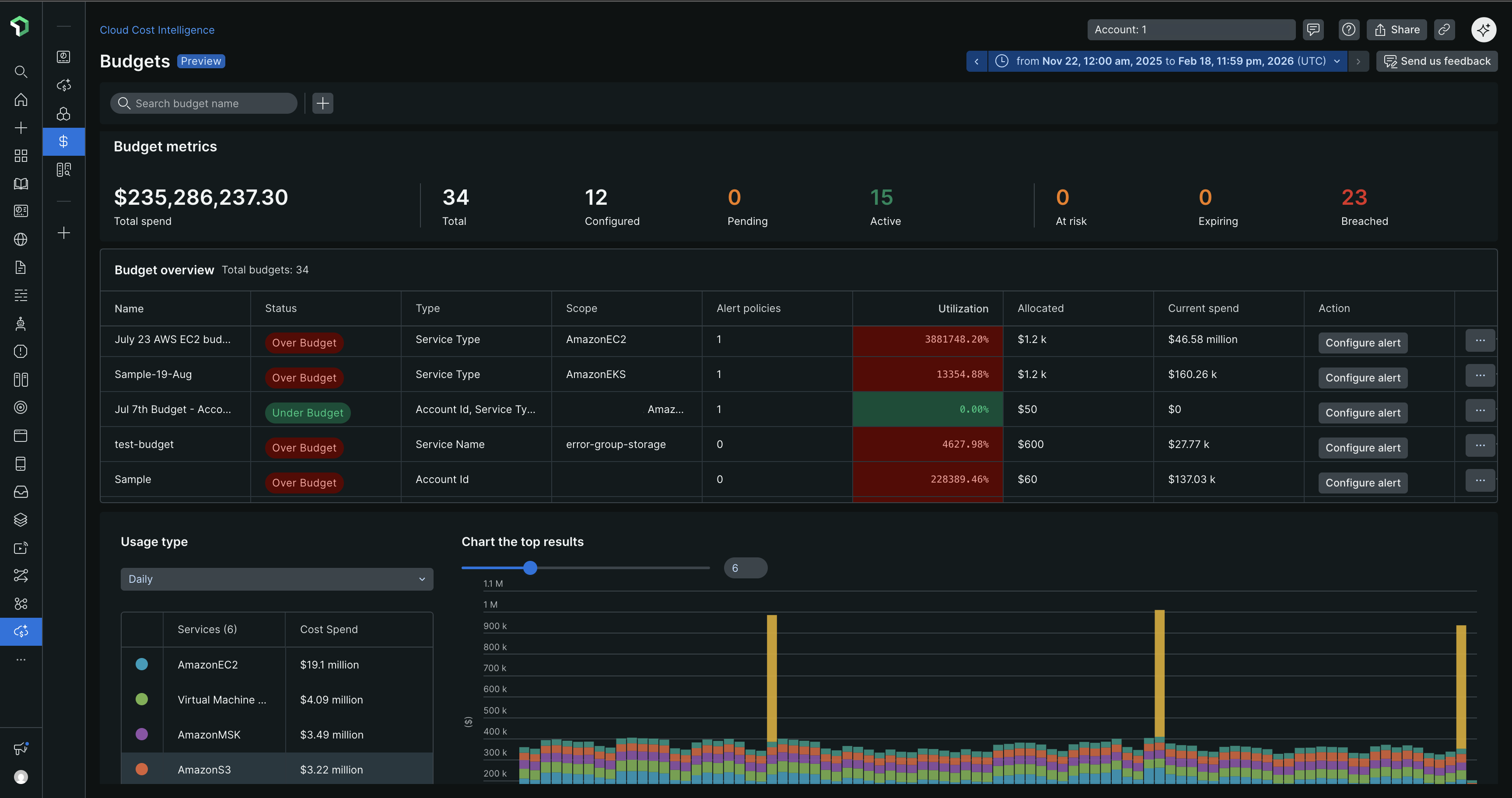Viewport: 1512px width, 798px height.
Task: Open the date range dropdown for Nov 22 to Feb 18
Action: (x=1168, y=61)
